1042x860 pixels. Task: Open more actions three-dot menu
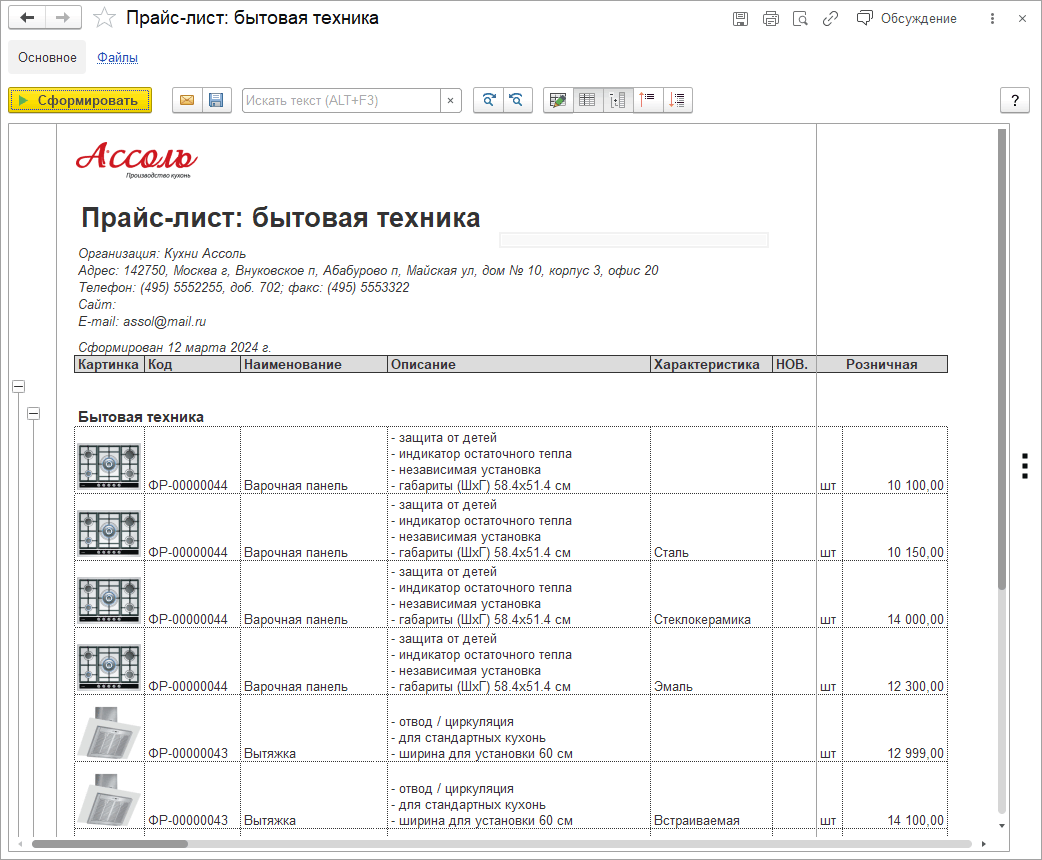click(992, 18)
